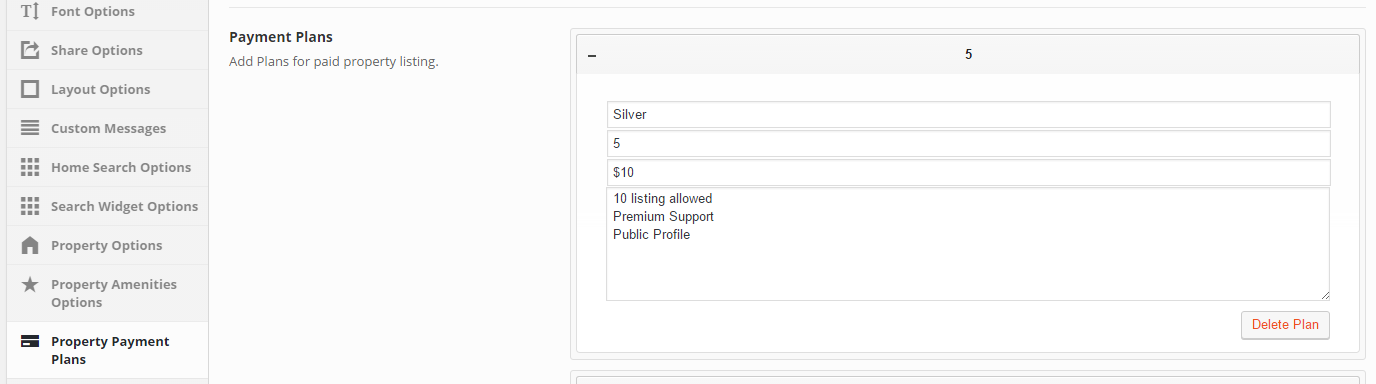Click the Font Options sidebar icon
This screenshot has width=1376, height=384.
[30, 12]
